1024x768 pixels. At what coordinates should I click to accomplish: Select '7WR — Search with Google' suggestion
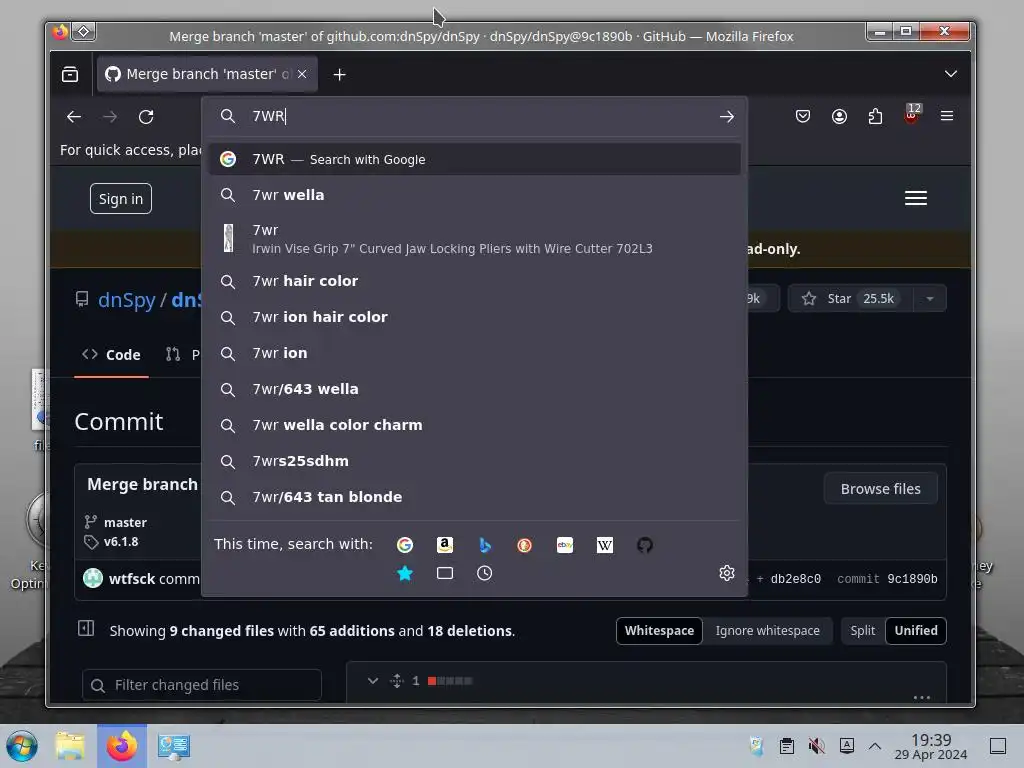coord(475,159)
